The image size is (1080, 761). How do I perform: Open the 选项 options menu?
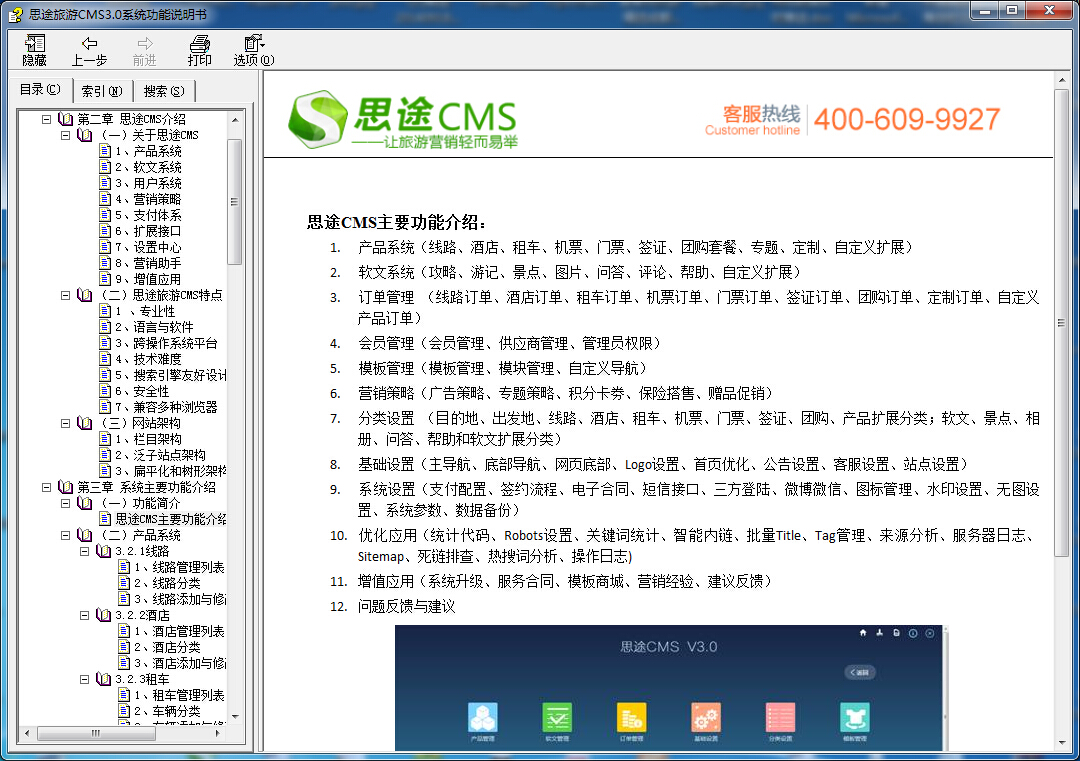click(x=252, y=48)
